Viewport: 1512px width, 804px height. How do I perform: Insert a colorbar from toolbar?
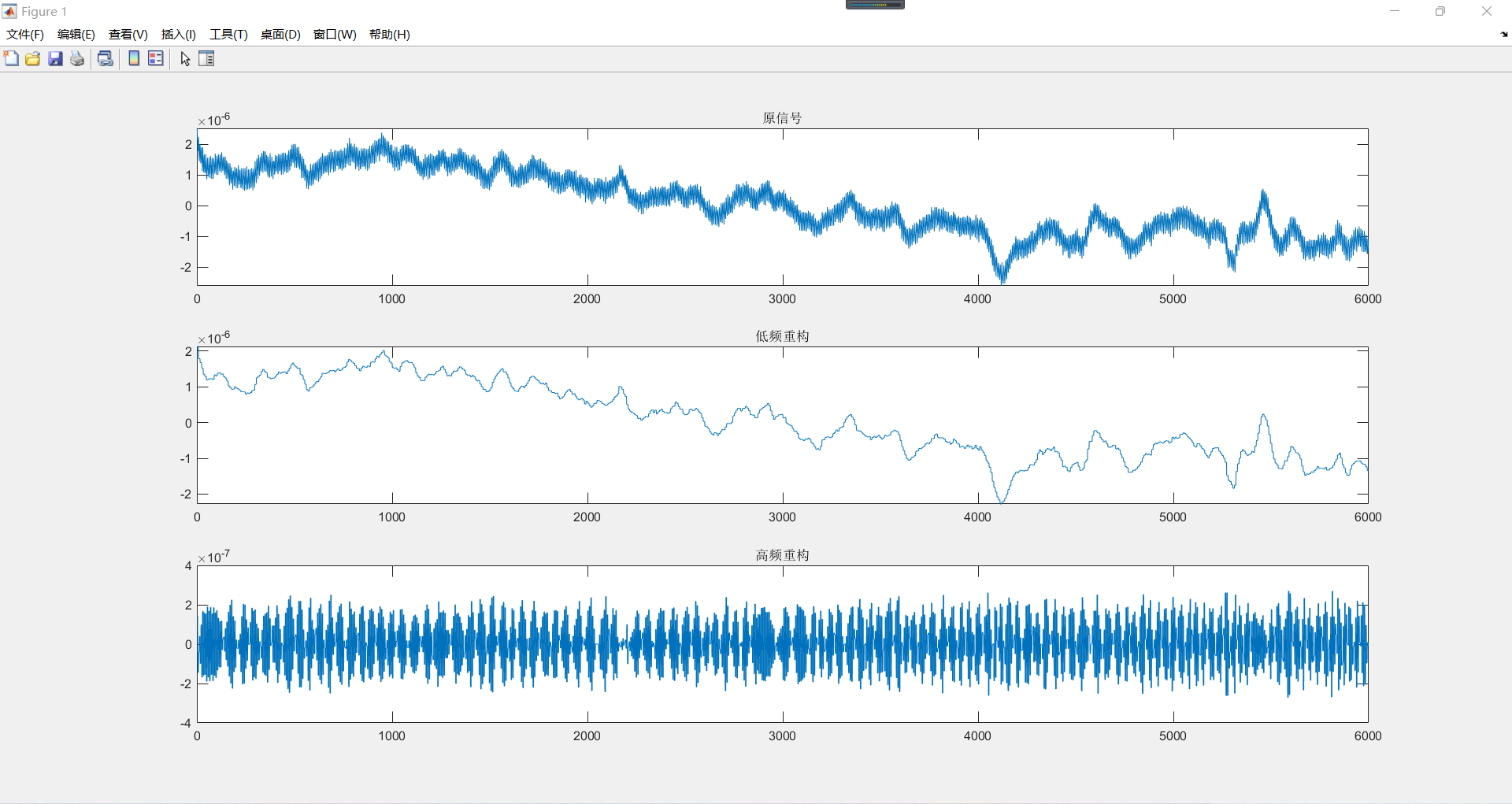(x=134, y=58)
